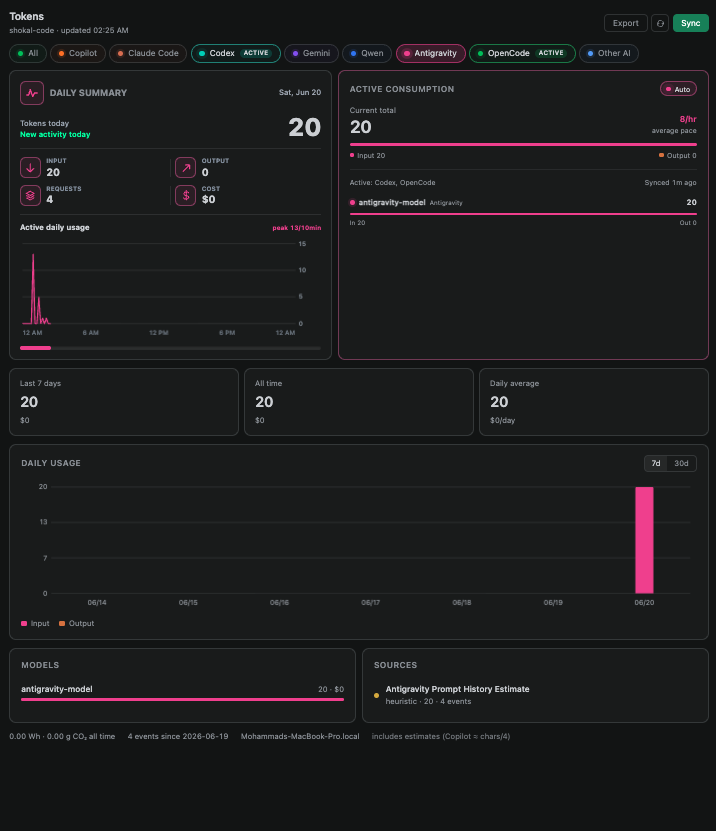Select the All filter chip
716x831 pixels.
tap(28, 54)
